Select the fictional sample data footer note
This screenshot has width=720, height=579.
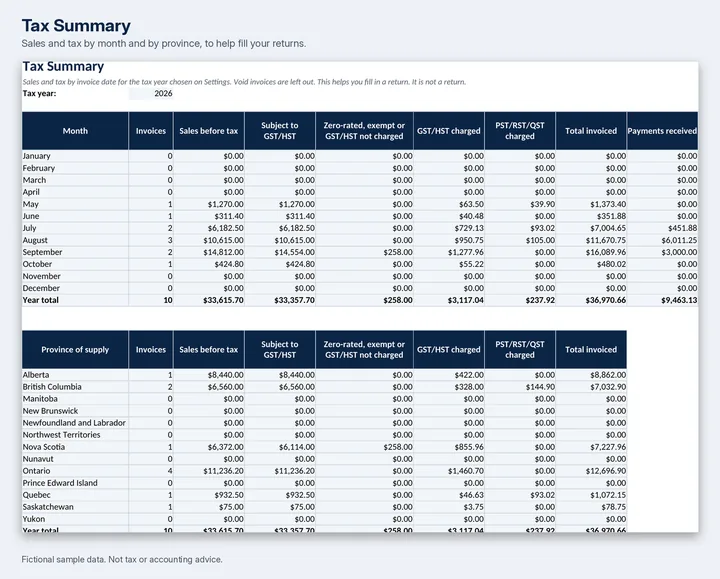pyautogui.click(x=122, y=559)
